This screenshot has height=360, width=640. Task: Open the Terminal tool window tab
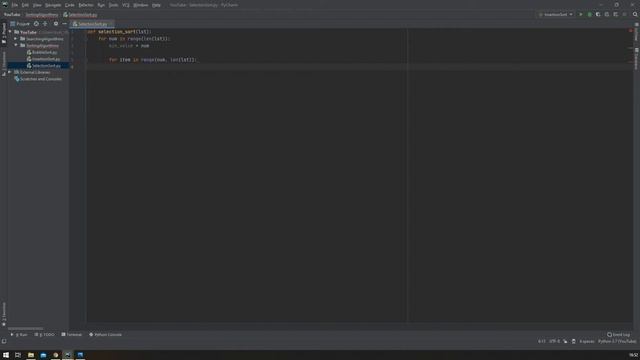(x=71, y=334)
